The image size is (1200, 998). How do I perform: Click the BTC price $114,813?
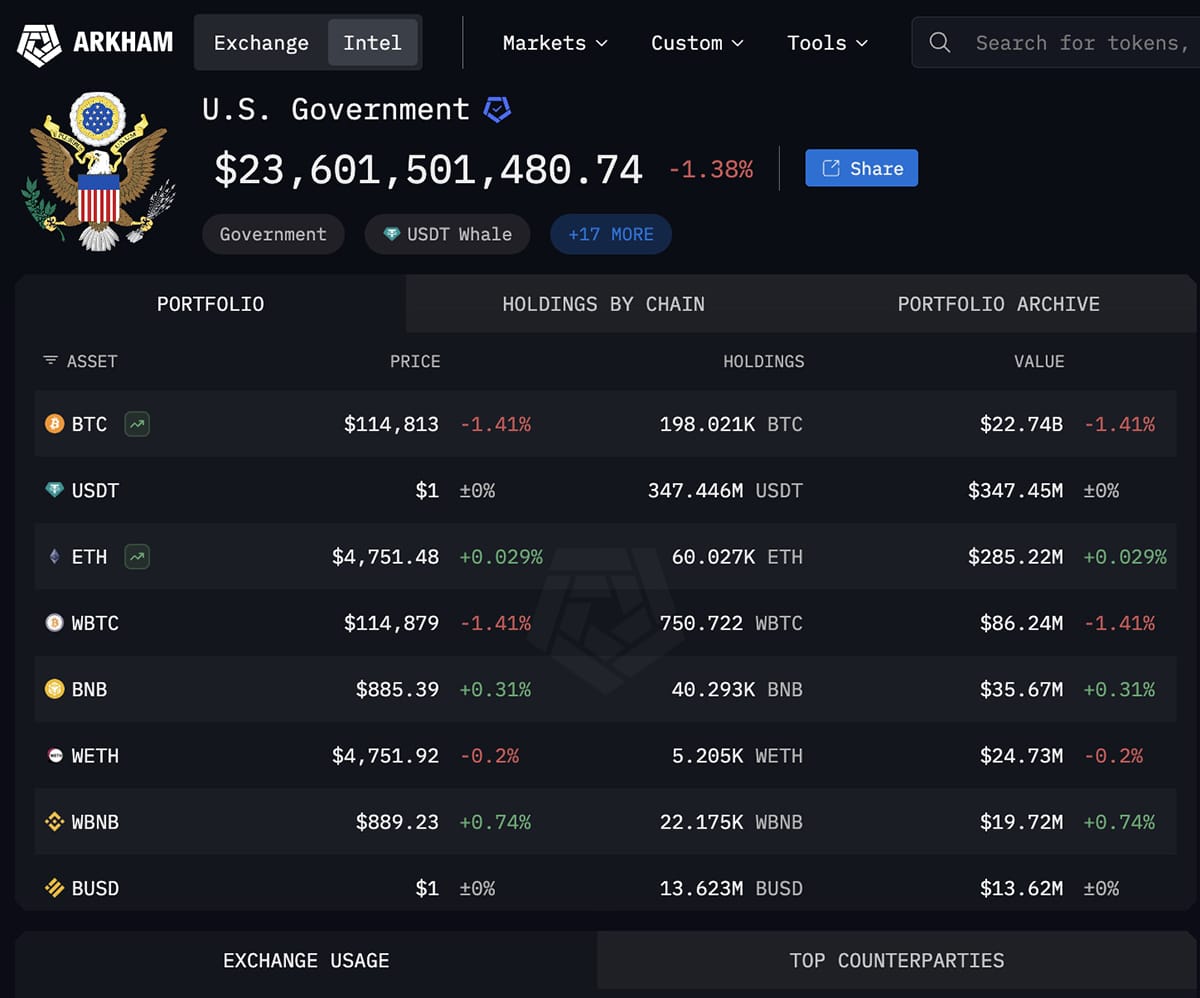tap(391, 424)
